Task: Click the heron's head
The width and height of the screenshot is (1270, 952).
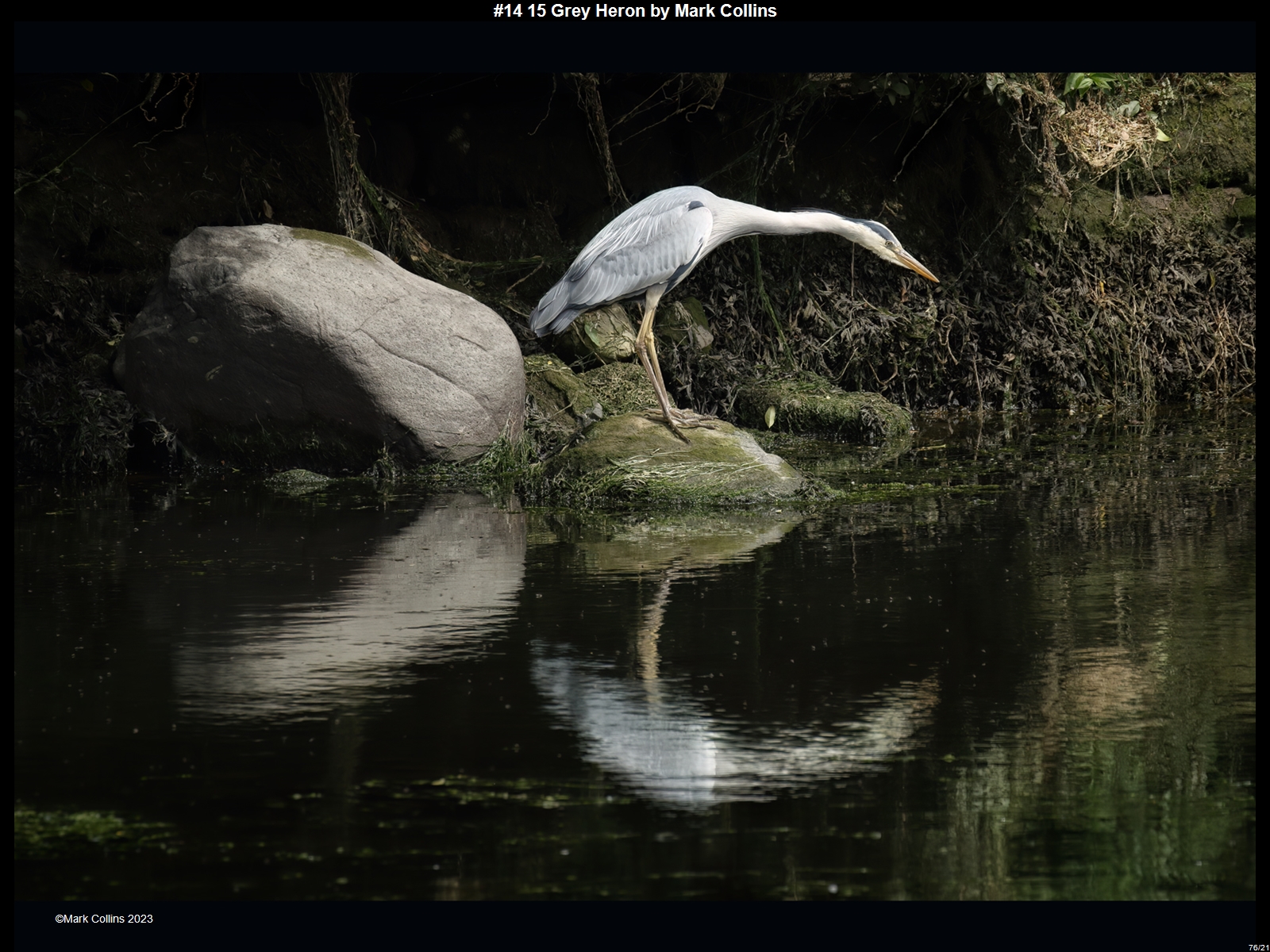Action: pyautogui.click(x=879, y=236)
